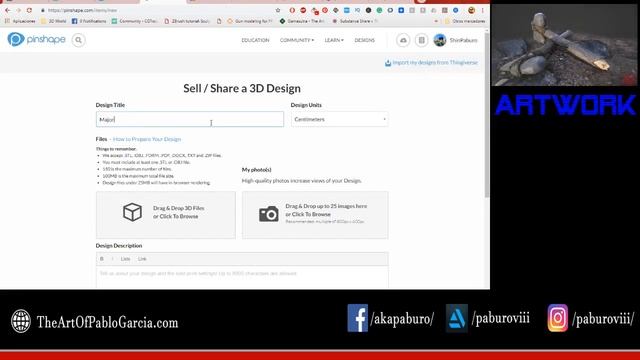This screenshot has height=360, width=640.
Task: Expand the COMMUNITY menu
Action: coord(297,40)
